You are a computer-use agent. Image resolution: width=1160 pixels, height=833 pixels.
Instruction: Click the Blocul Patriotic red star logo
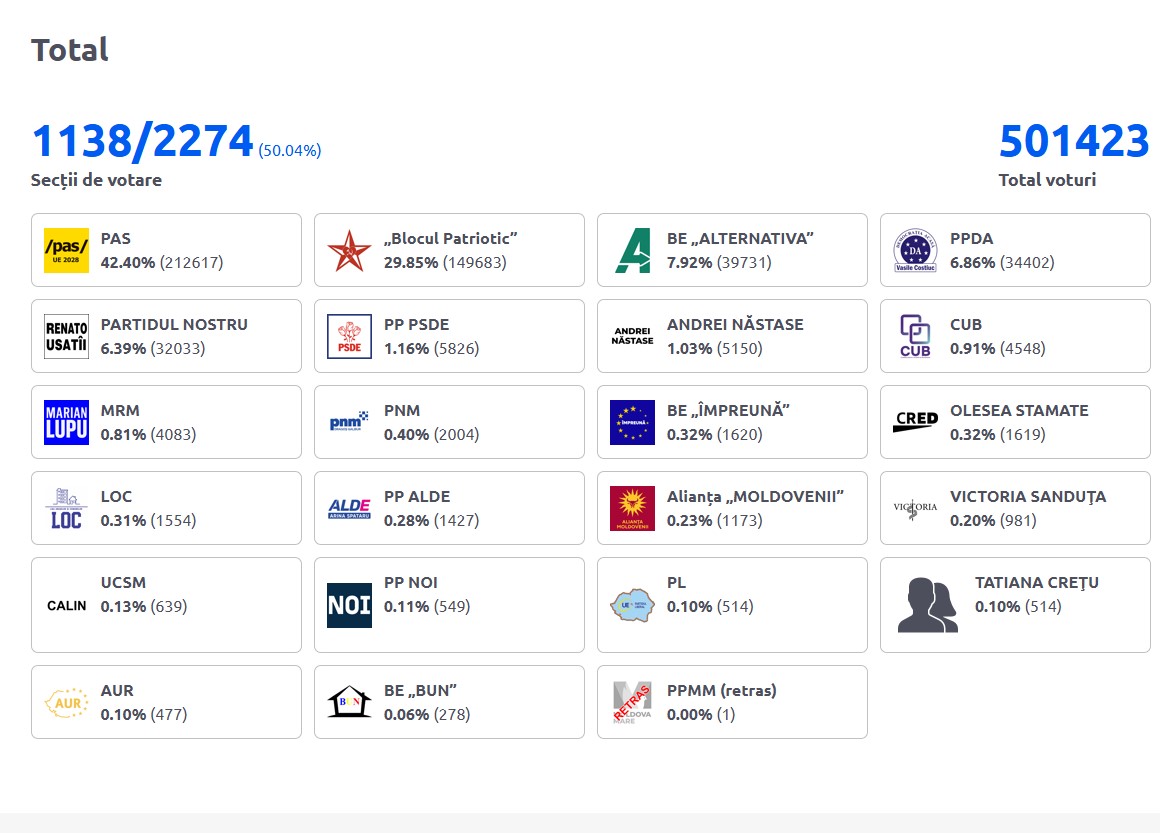tap(349, 250)
